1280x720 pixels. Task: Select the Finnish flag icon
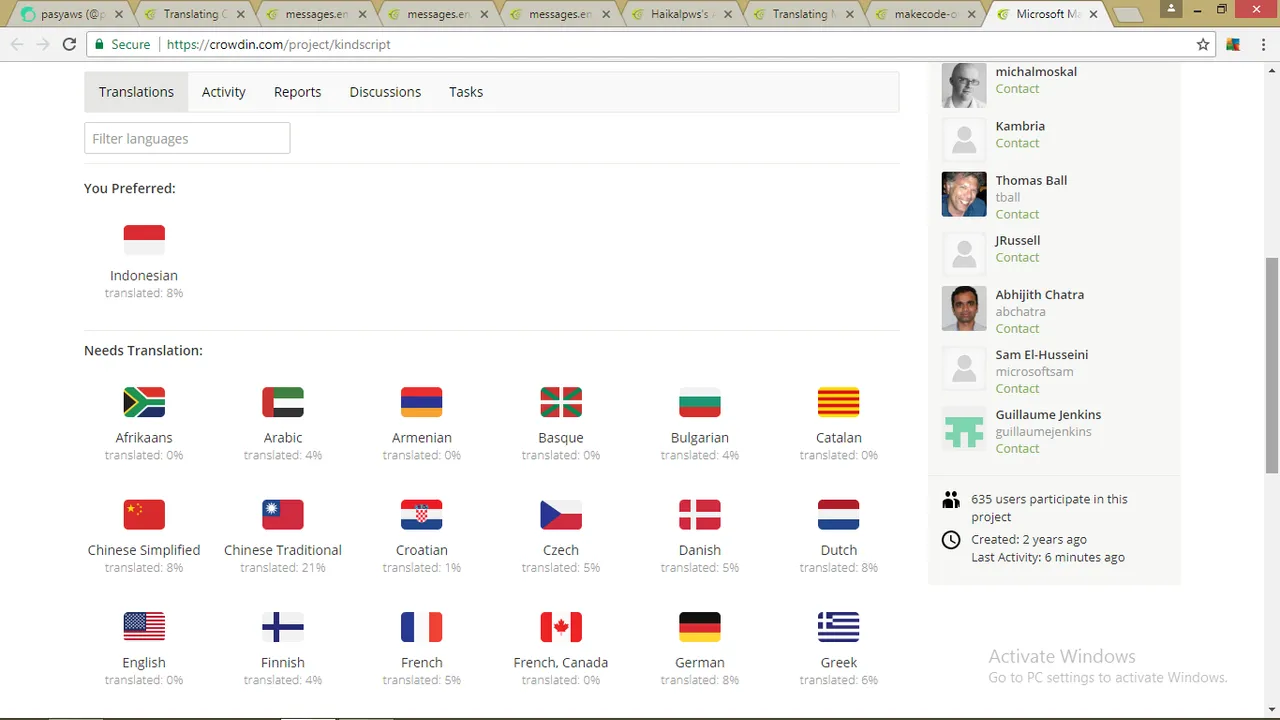point(283,627)
